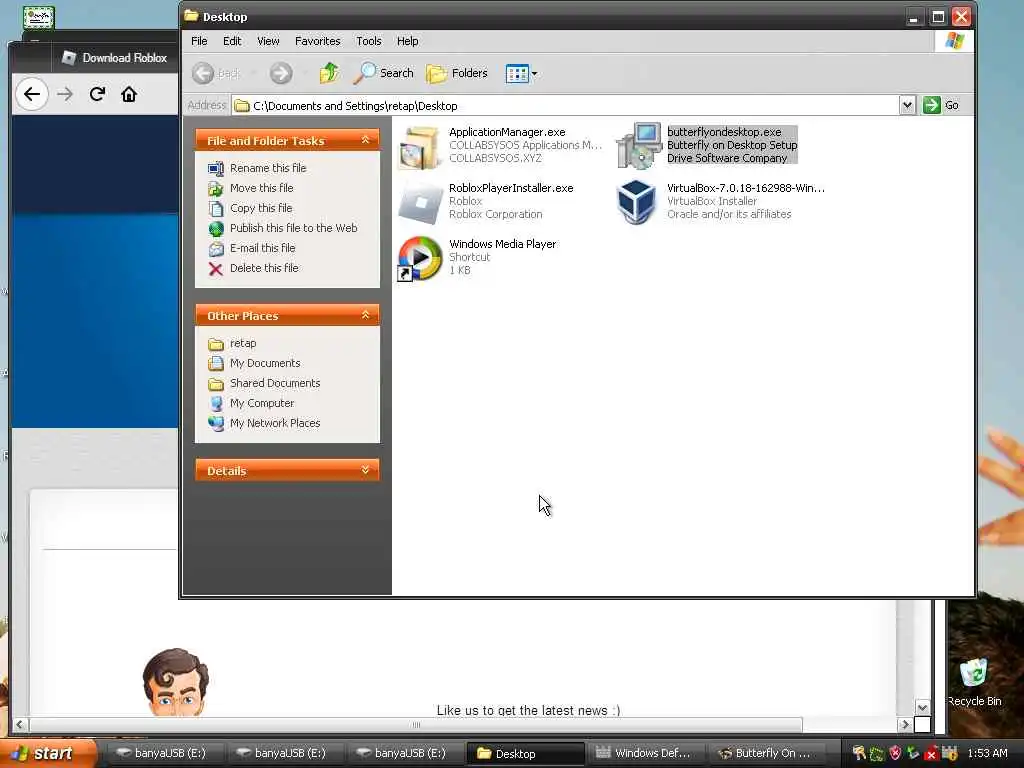Switch to Windows Def... taskbar button
The width and height of the screenshot is (1024, 768).
click(644, 754)
